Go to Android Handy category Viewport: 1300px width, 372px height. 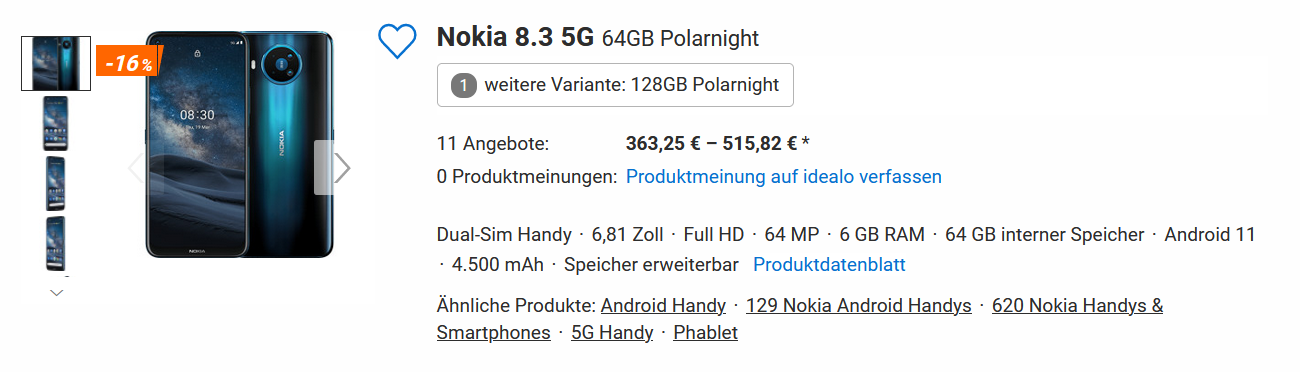click(x=663, y=305)
